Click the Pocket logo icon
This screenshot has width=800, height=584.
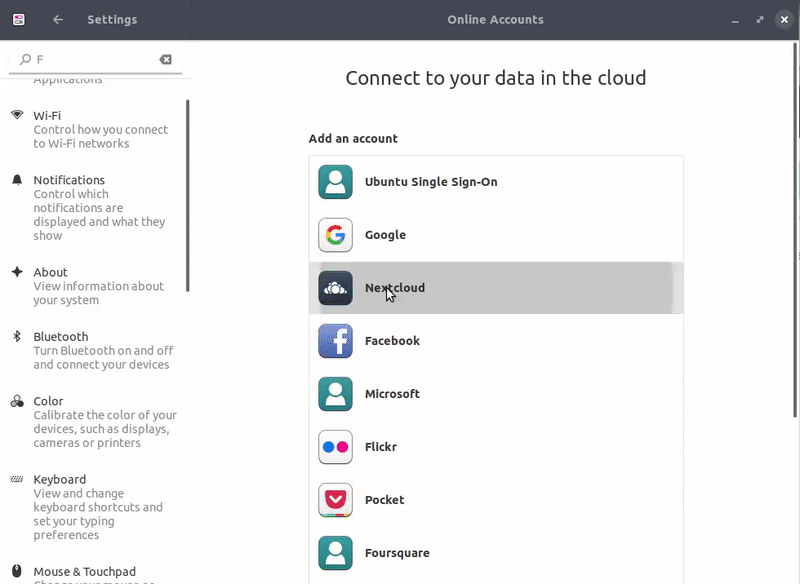(335, 500)
